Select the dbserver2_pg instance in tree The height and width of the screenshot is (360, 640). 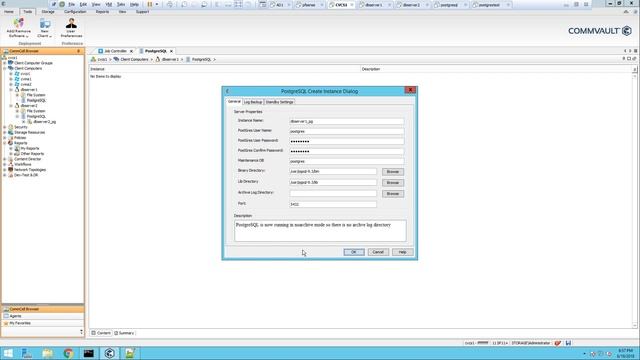pos(44,122)
